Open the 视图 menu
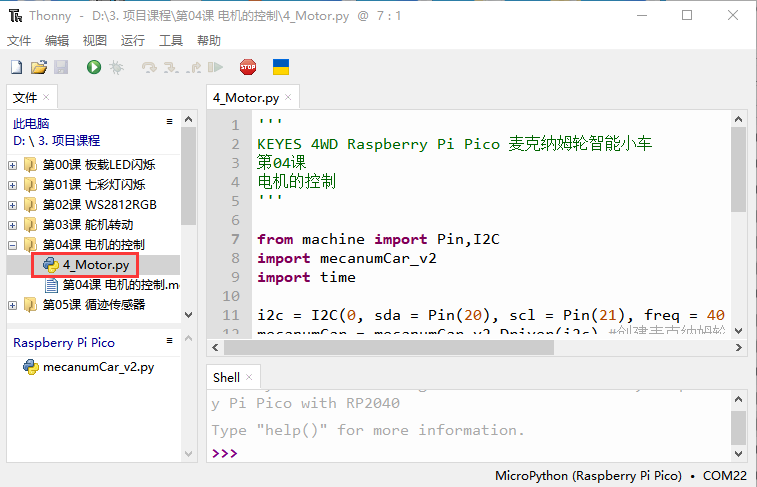757x487 pixels. pos(95,41)
